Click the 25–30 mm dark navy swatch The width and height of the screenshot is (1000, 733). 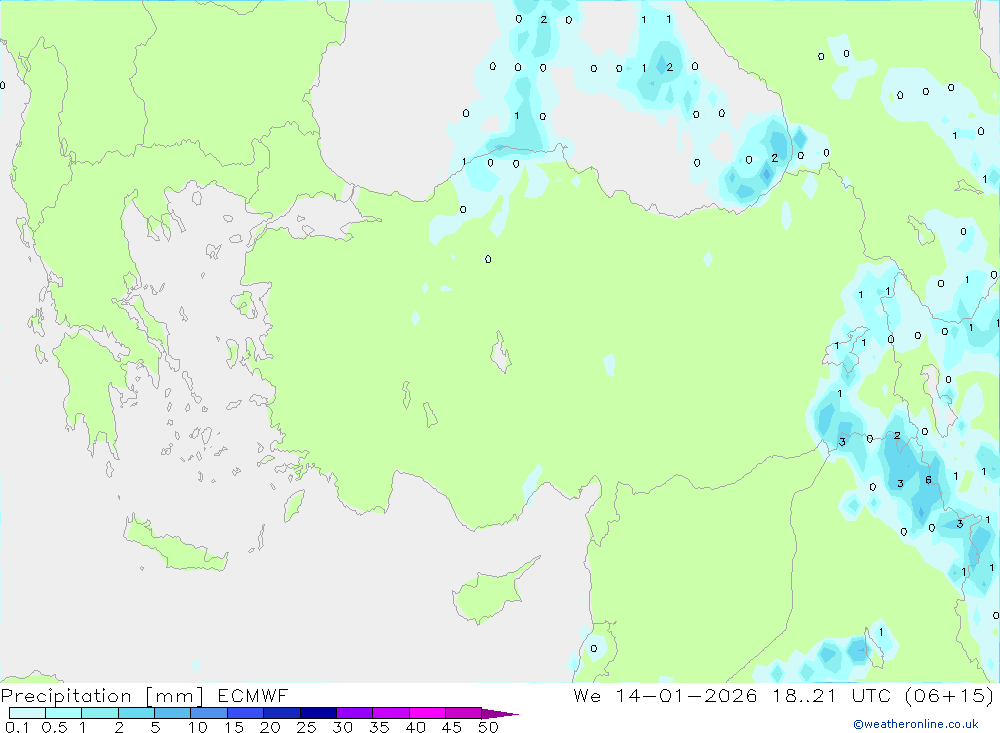pos(318,713)
